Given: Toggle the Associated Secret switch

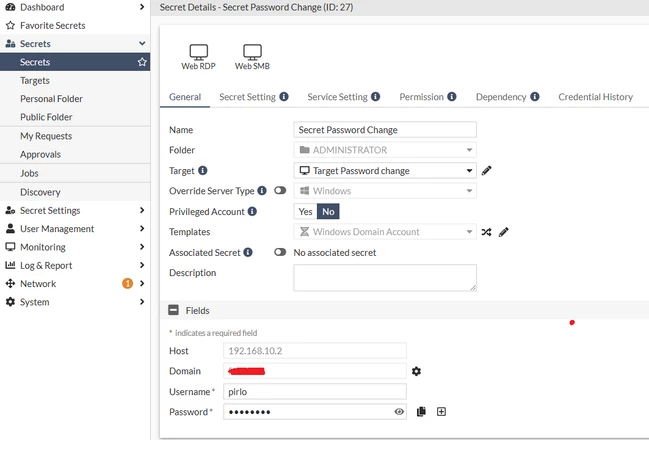Looking at the screenshot, I should (x=280, y=252).
